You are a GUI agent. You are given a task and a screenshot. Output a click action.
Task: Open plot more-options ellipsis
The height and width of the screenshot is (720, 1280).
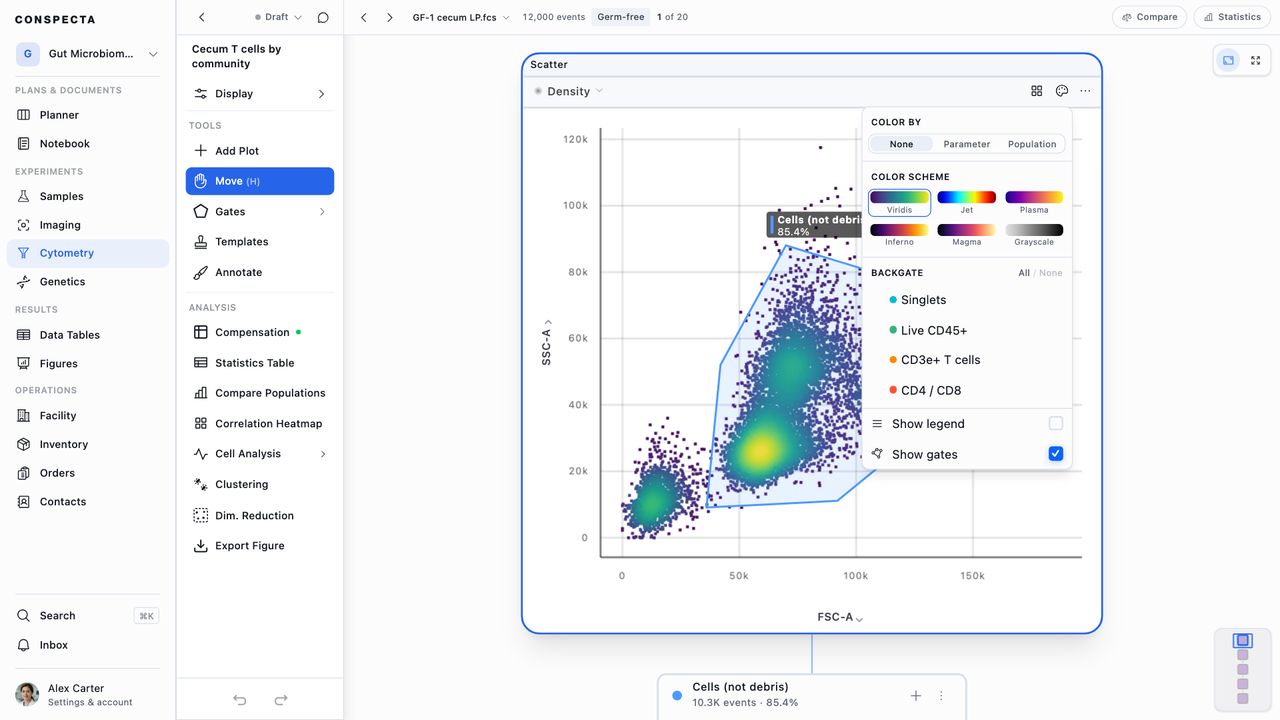(1086, 91)
